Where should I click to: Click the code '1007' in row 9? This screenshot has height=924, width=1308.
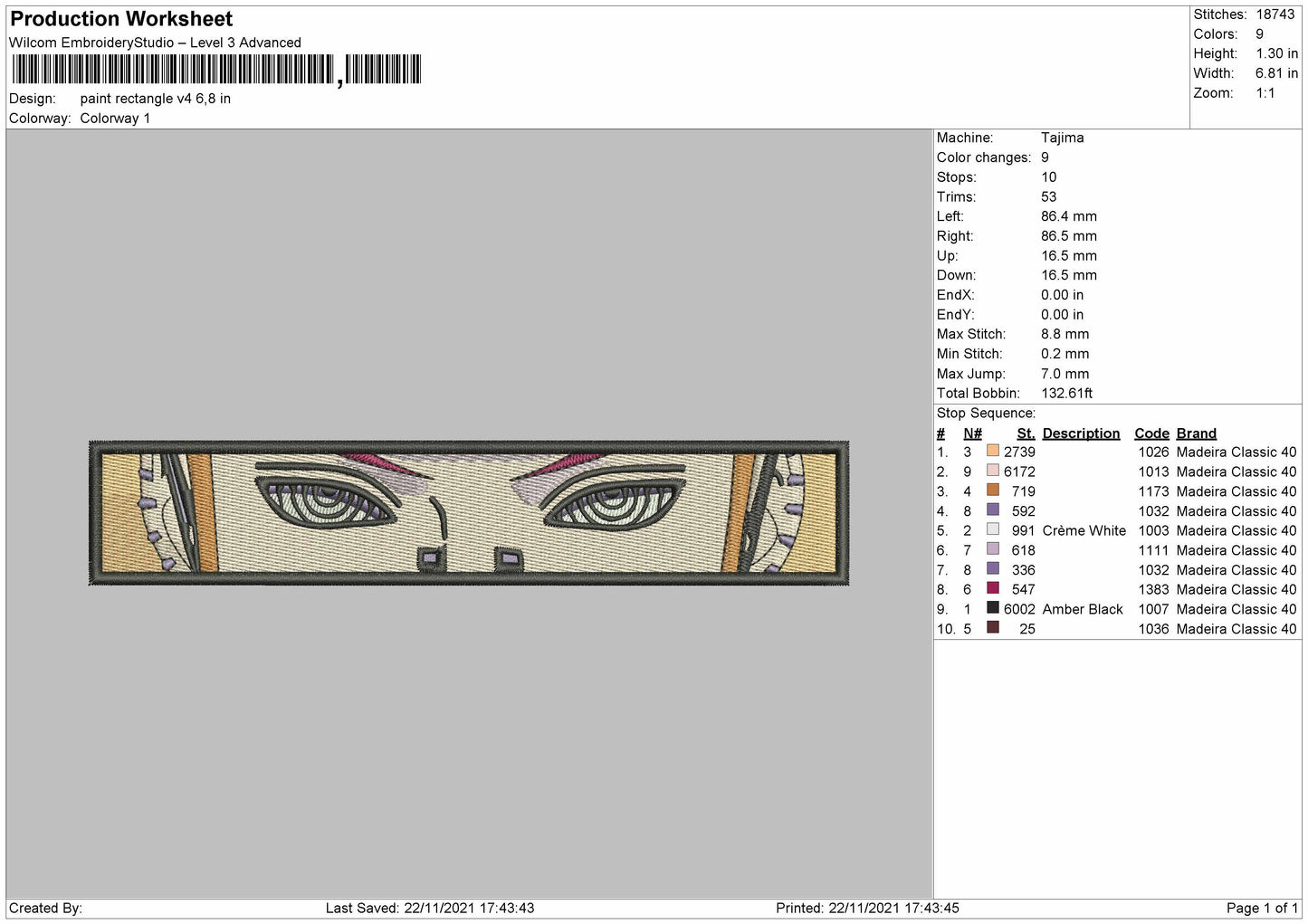[x=1153, y=609]
